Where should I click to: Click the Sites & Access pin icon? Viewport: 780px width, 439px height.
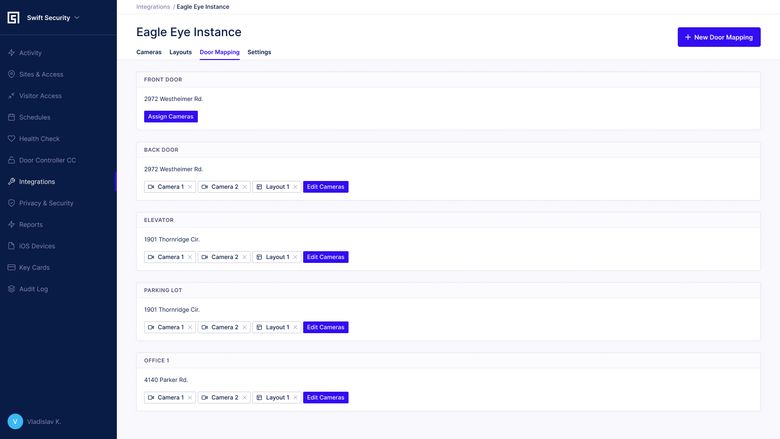(11, 74)
